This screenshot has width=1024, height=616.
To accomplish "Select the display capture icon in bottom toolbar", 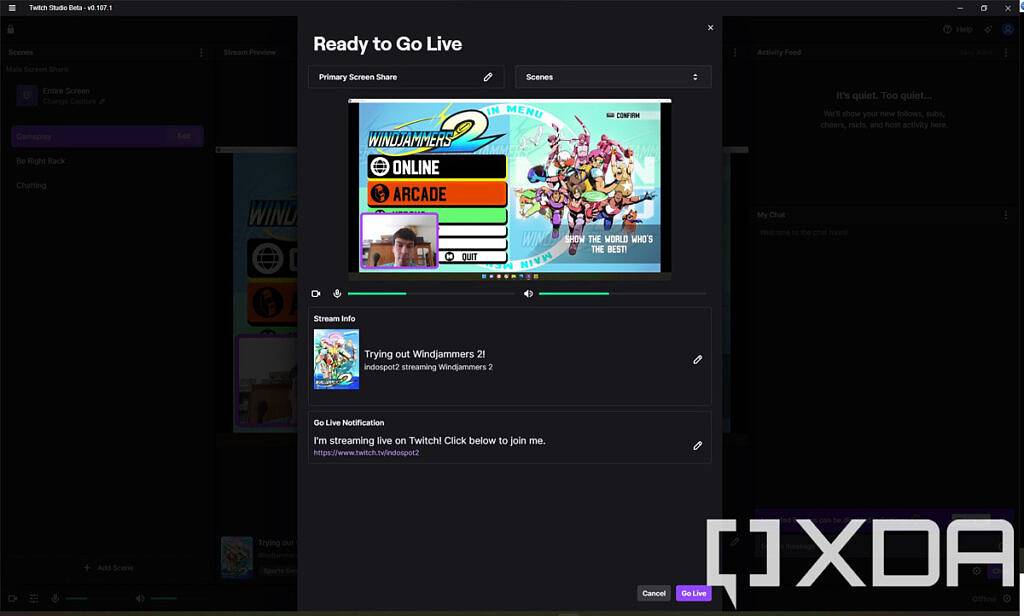I will click(x=13, y=598).
